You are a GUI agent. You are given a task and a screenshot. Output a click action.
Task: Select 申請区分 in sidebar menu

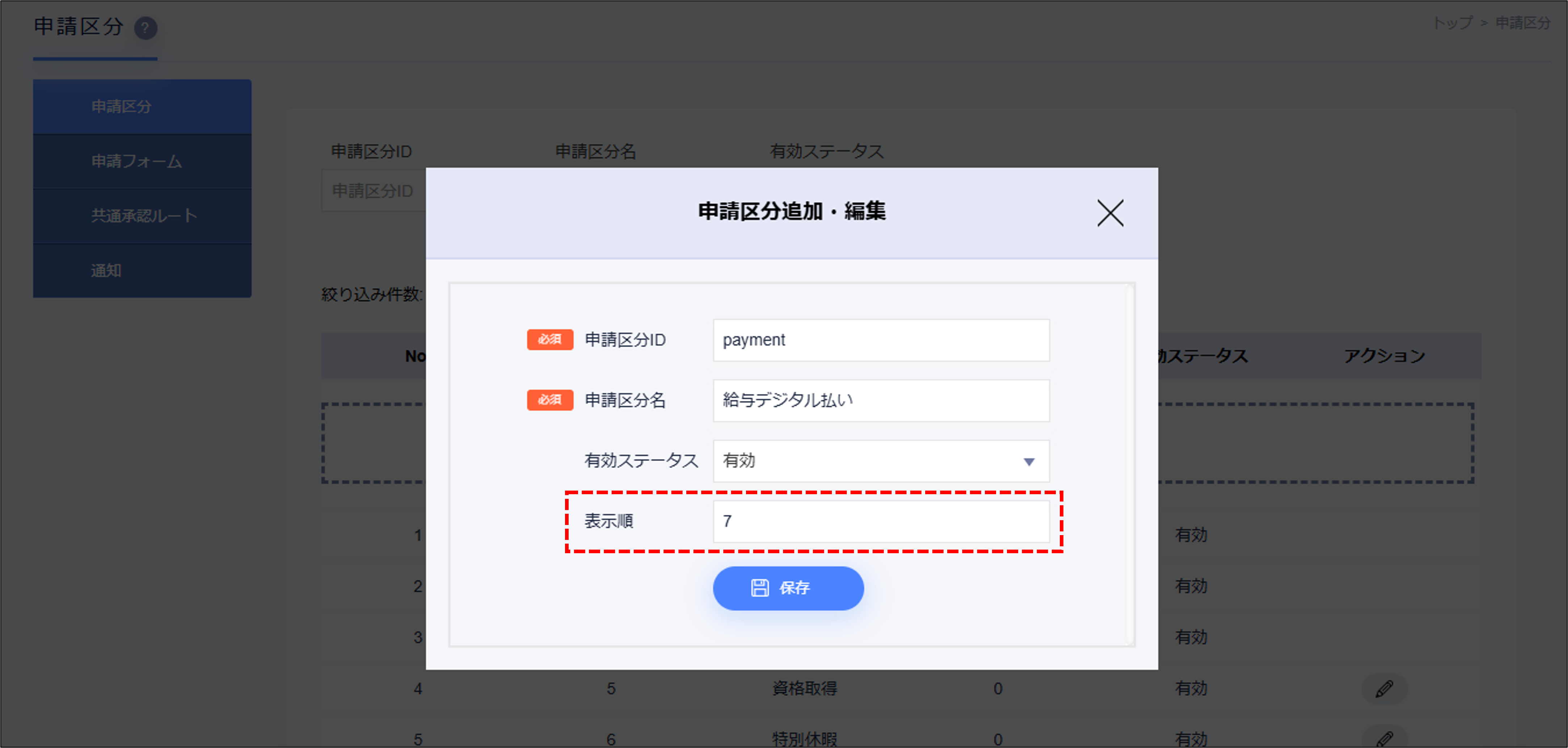click(x=142, y=106)
